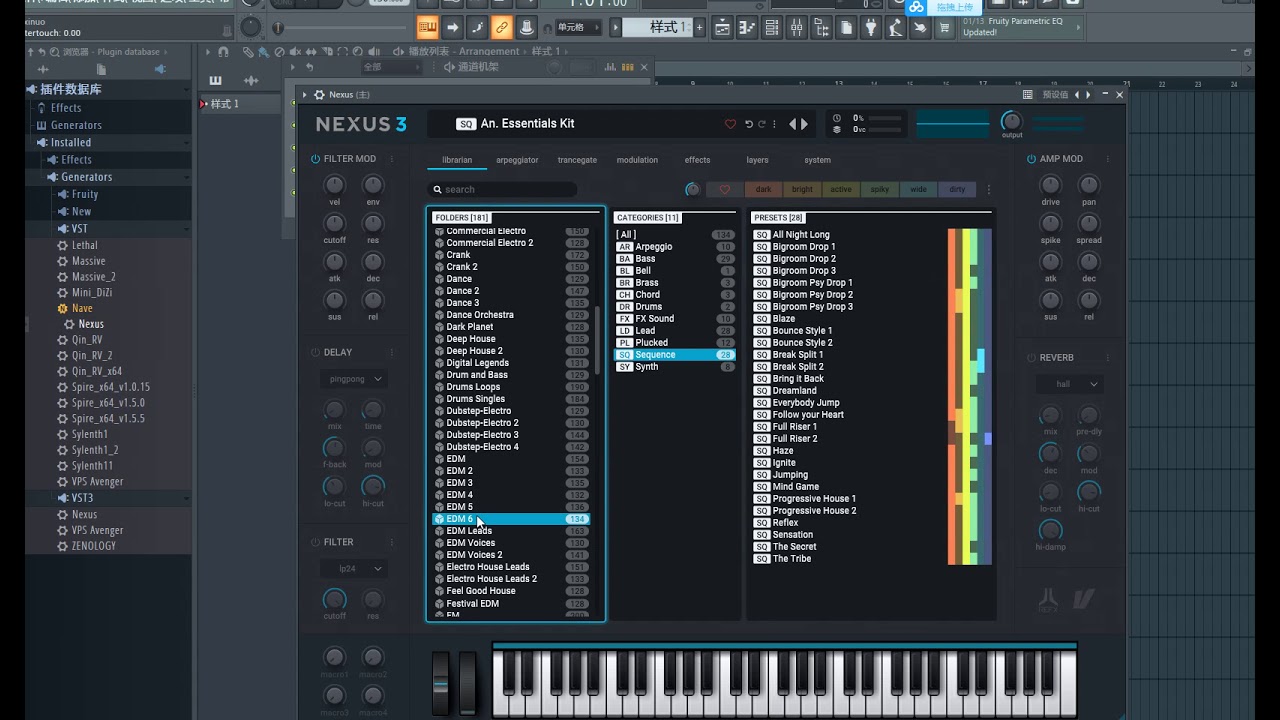Open the Nexus window menu arrow

coord(305,95)
